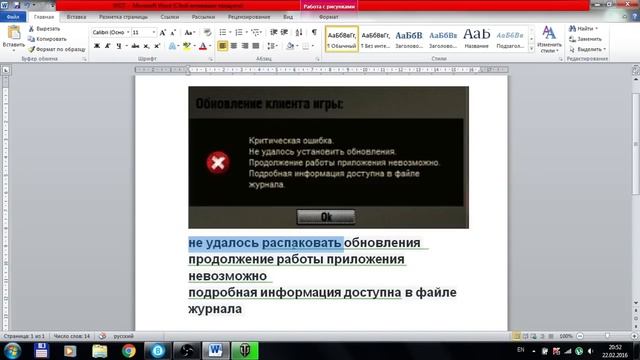Click the Text Highlight Color marker icon

click(x=186, y=46)
